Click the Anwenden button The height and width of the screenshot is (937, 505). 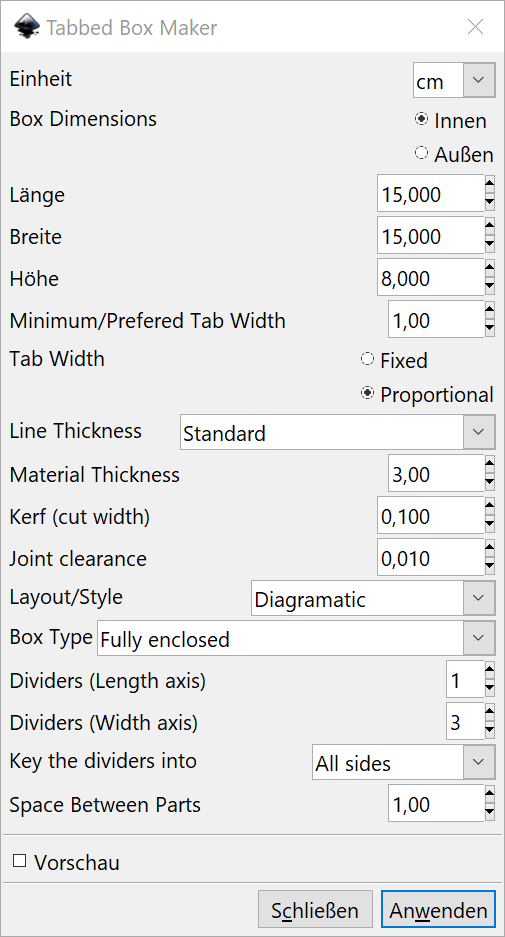(x=438, y=910)
